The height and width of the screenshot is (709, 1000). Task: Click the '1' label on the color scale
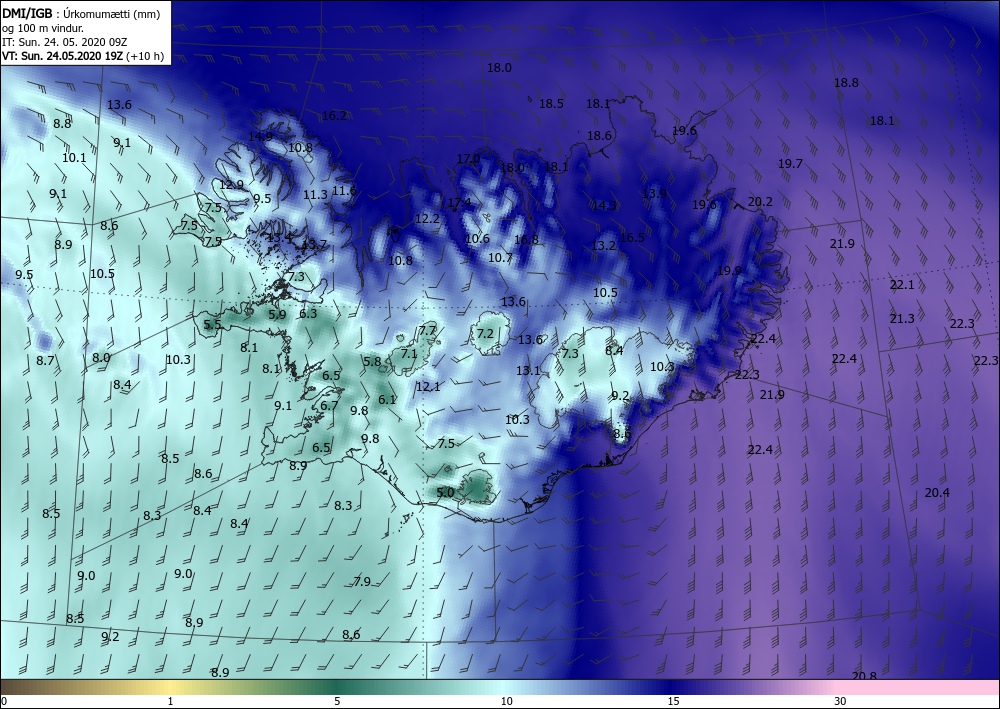tap(170, 701)
